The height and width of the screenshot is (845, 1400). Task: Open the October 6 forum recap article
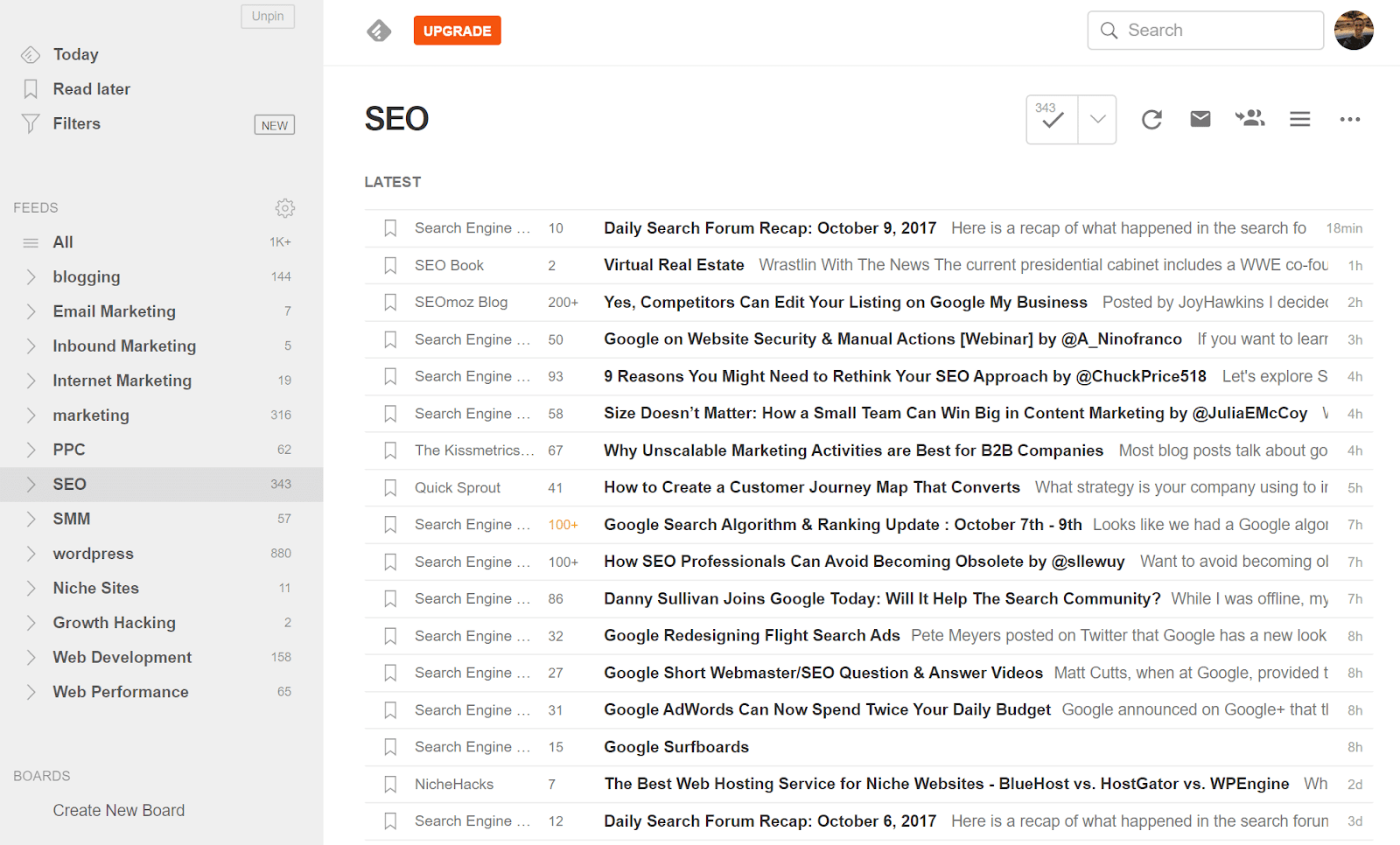coord(770,821)
